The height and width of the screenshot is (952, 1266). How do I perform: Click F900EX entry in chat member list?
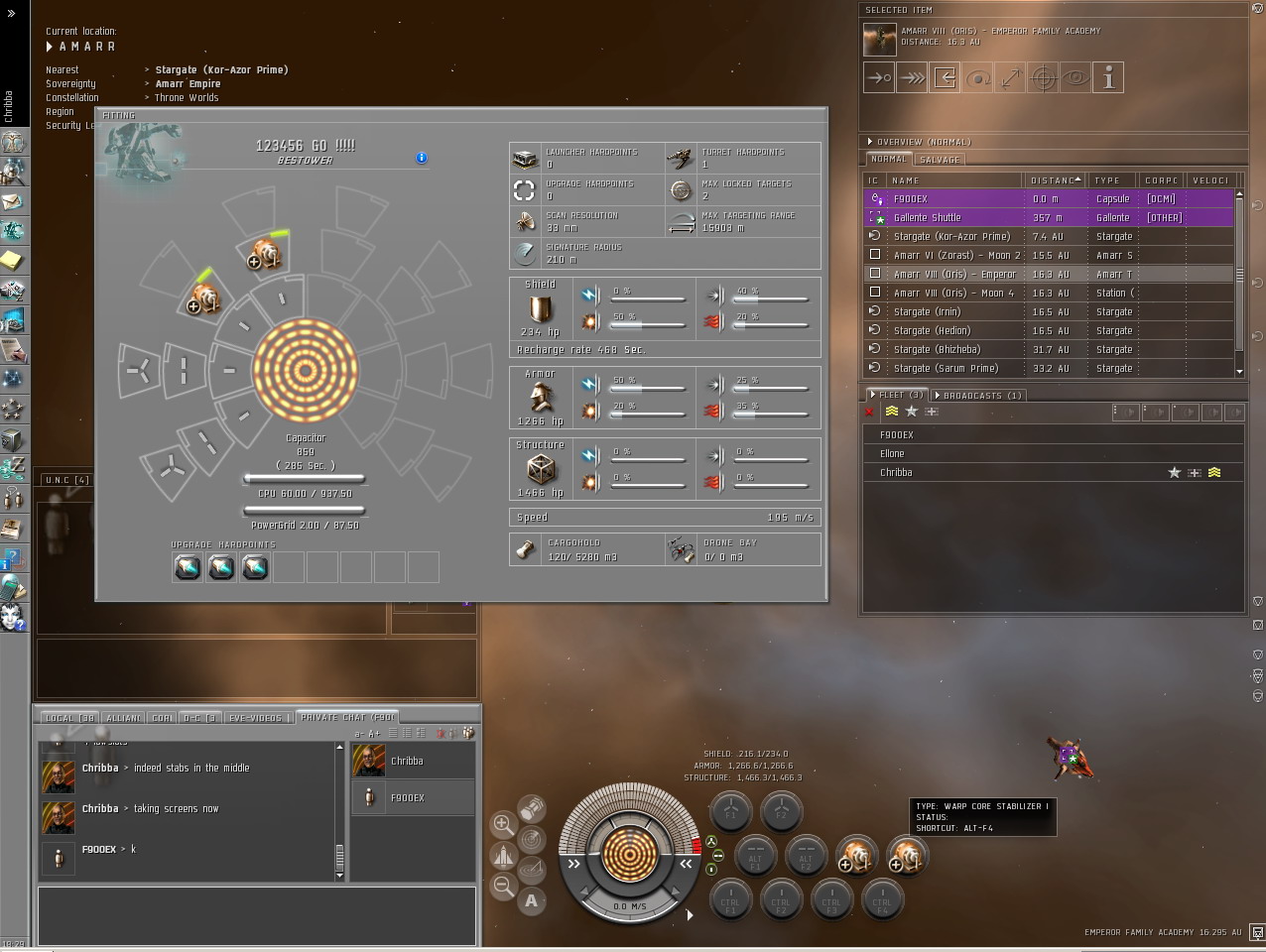click(x=412, y=797)
